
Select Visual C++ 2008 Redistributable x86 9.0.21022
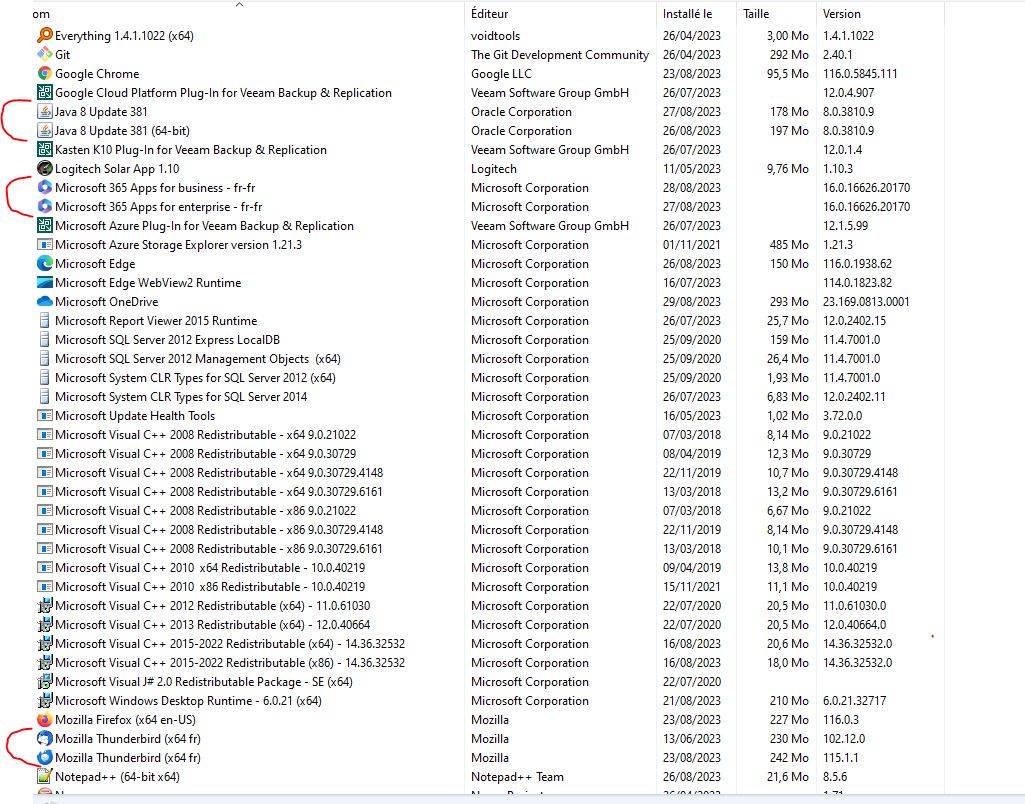(x=205, y=510)
